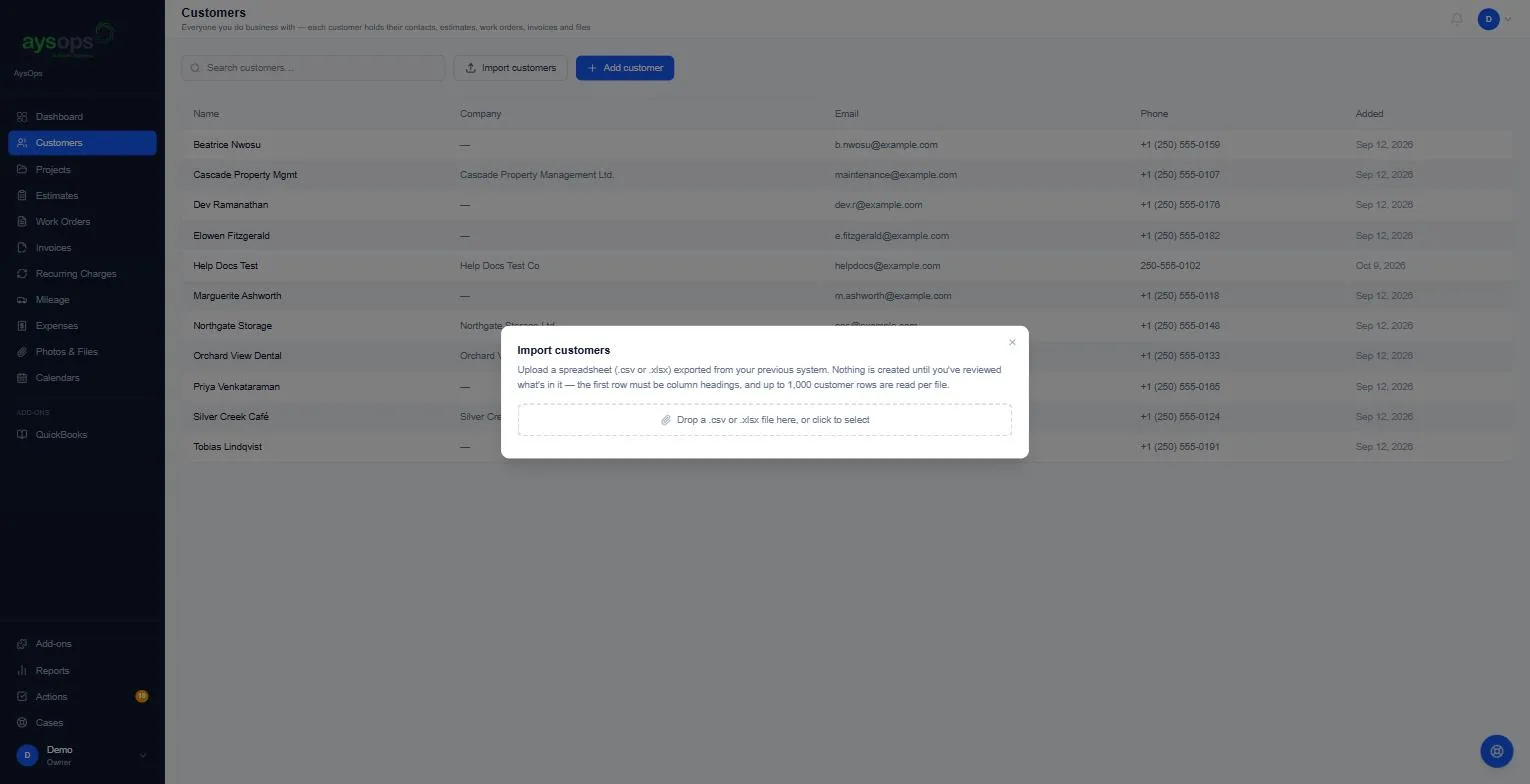Close the Import customers dialog

tap(1012, 342)
